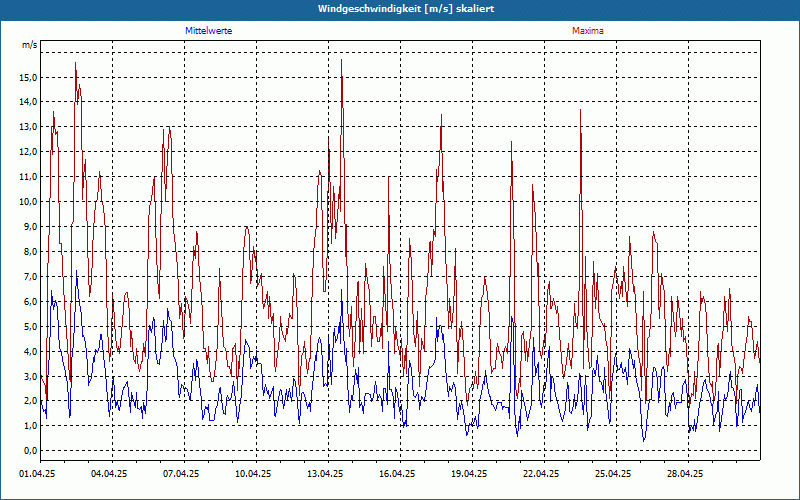Click the 2,0 y-axis value

coord(31,401)
